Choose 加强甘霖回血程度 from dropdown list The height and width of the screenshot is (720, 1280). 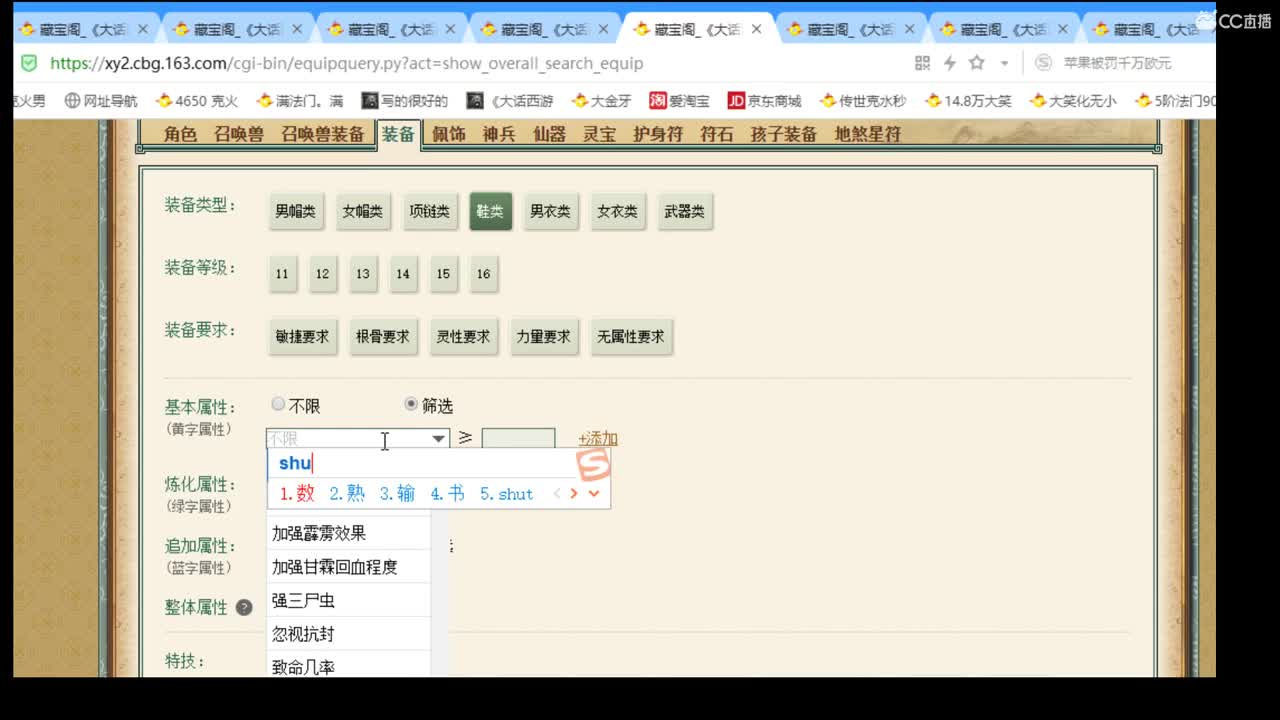point(348,567)
